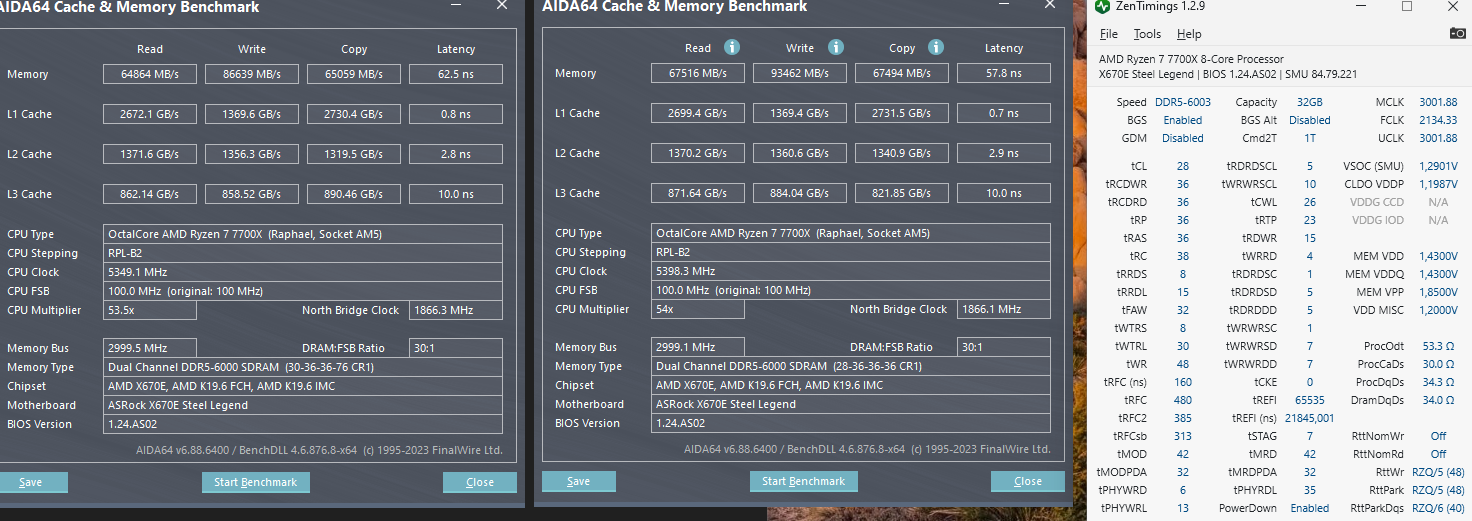Click Copy info icon in right AIDA64 window
This screenshot has height=521, width=1472.
(x=937, y=47)
